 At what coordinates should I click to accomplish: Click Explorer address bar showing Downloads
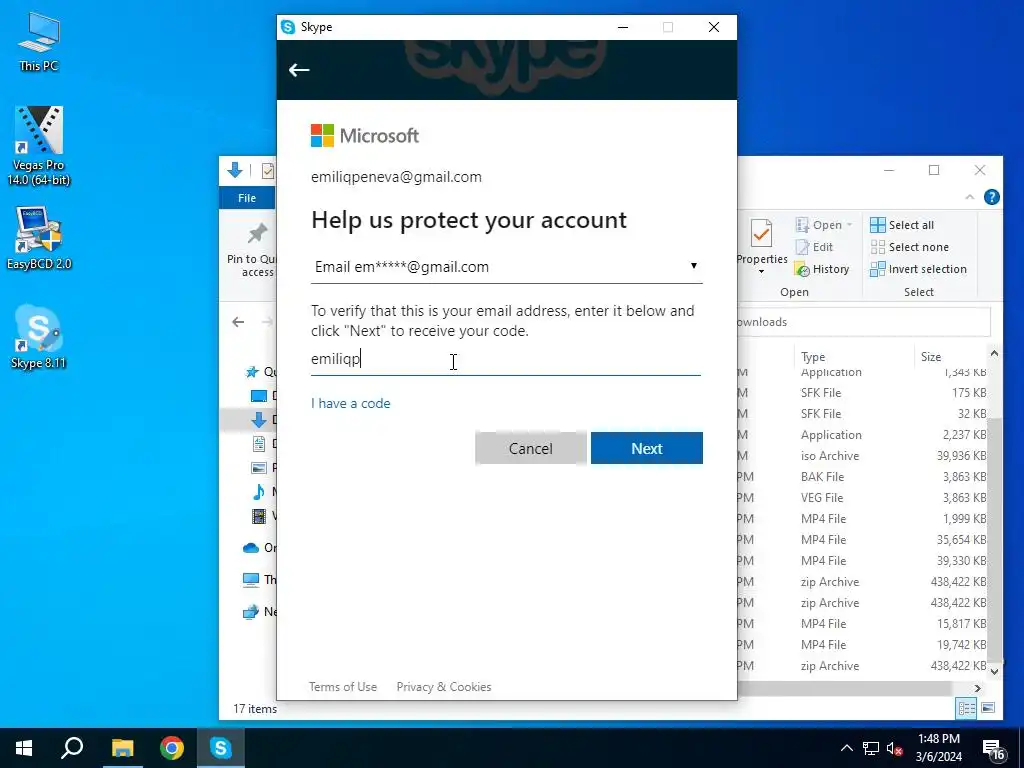pos(863,322)
